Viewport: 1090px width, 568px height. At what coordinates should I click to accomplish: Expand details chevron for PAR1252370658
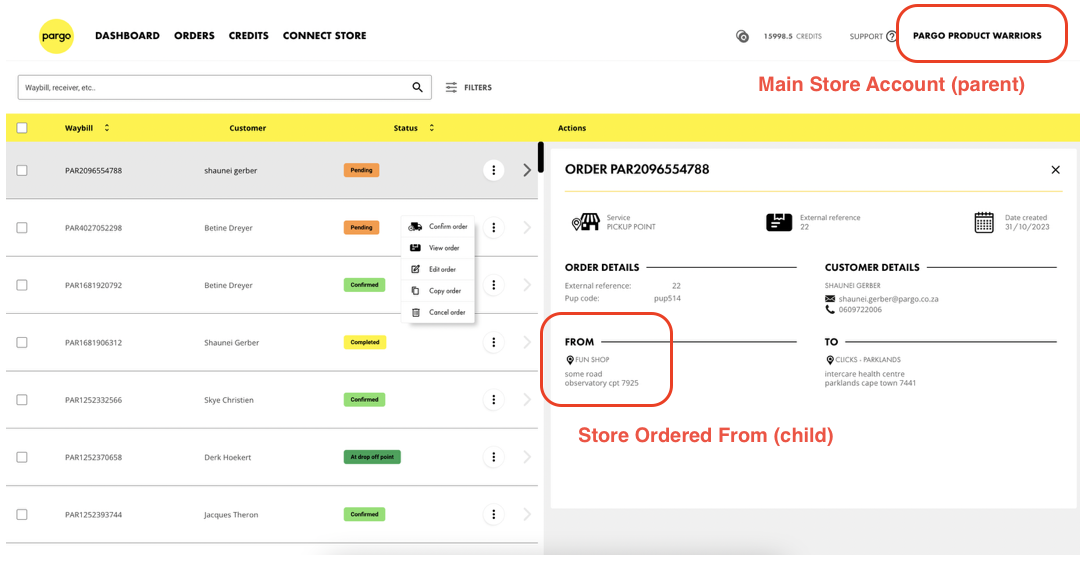coord(527,457)
